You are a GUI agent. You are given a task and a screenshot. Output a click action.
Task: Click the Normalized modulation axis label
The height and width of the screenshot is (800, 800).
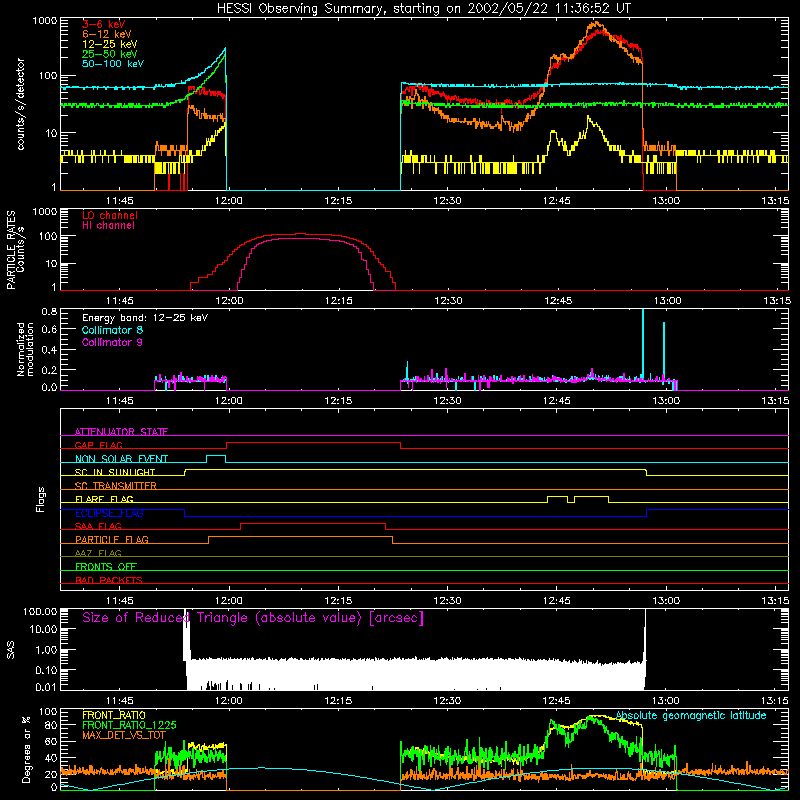25,349
